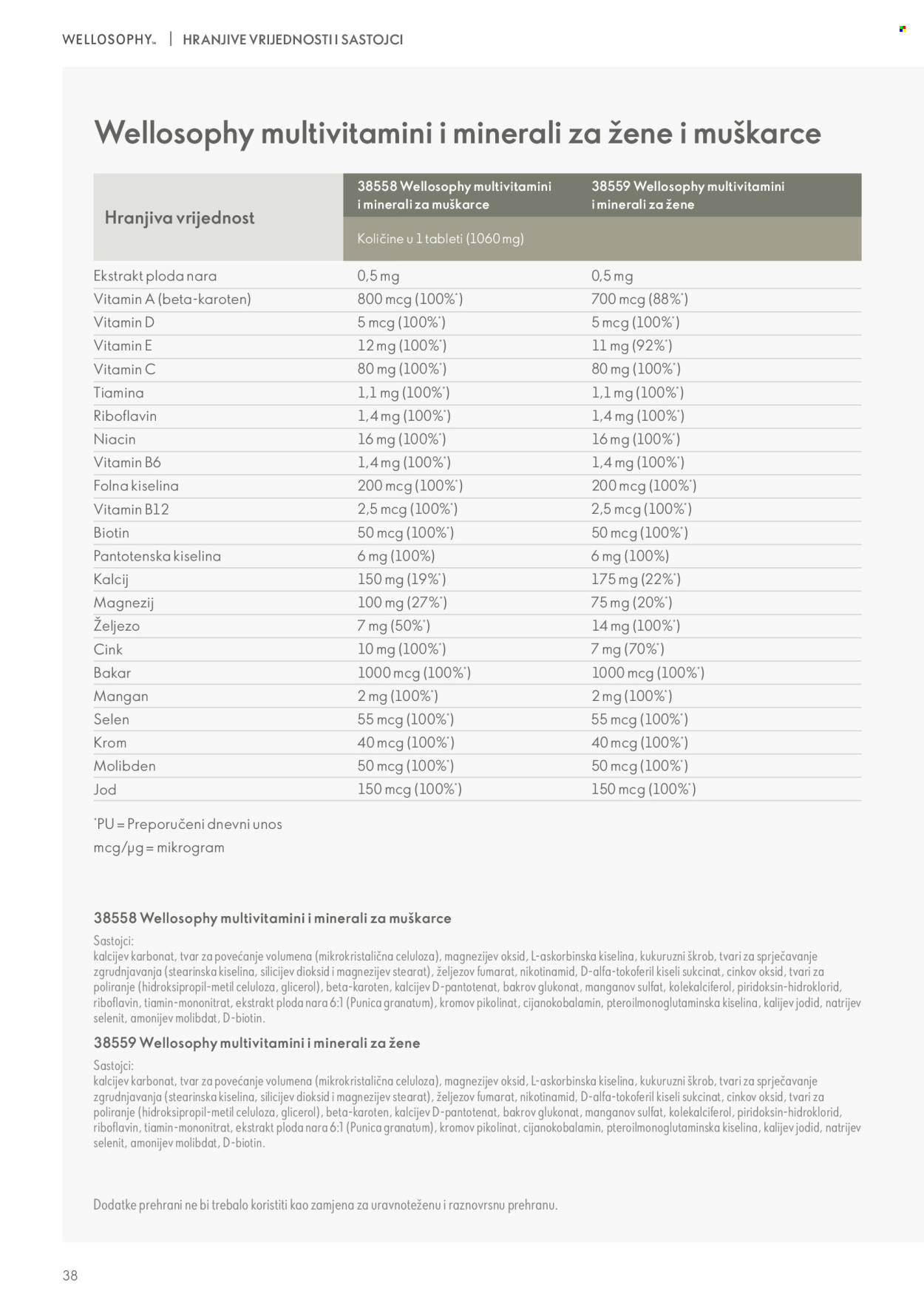Click the Jod row label

click(105, 790)
